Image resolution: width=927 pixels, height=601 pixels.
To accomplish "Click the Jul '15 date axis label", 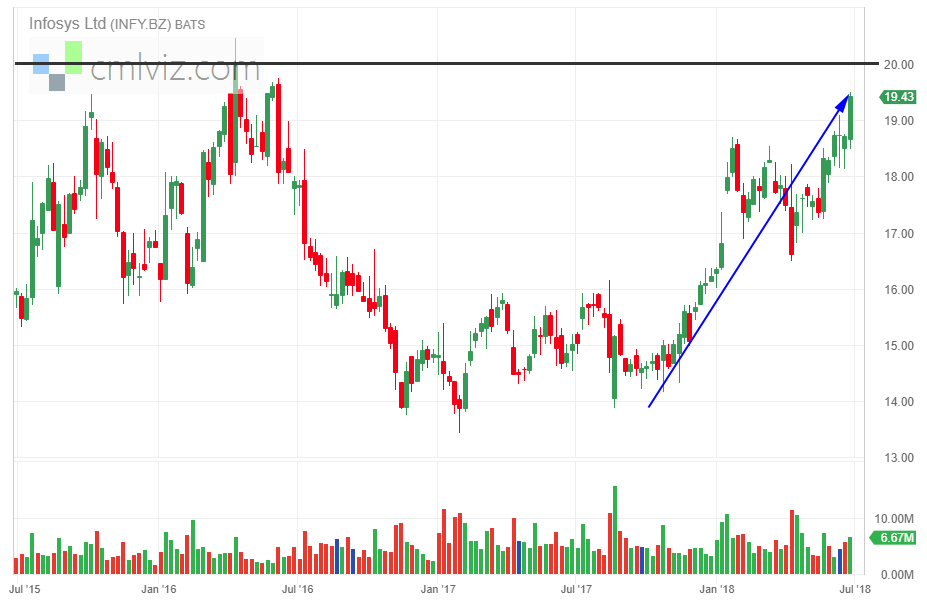I will [x=25, y=589].
